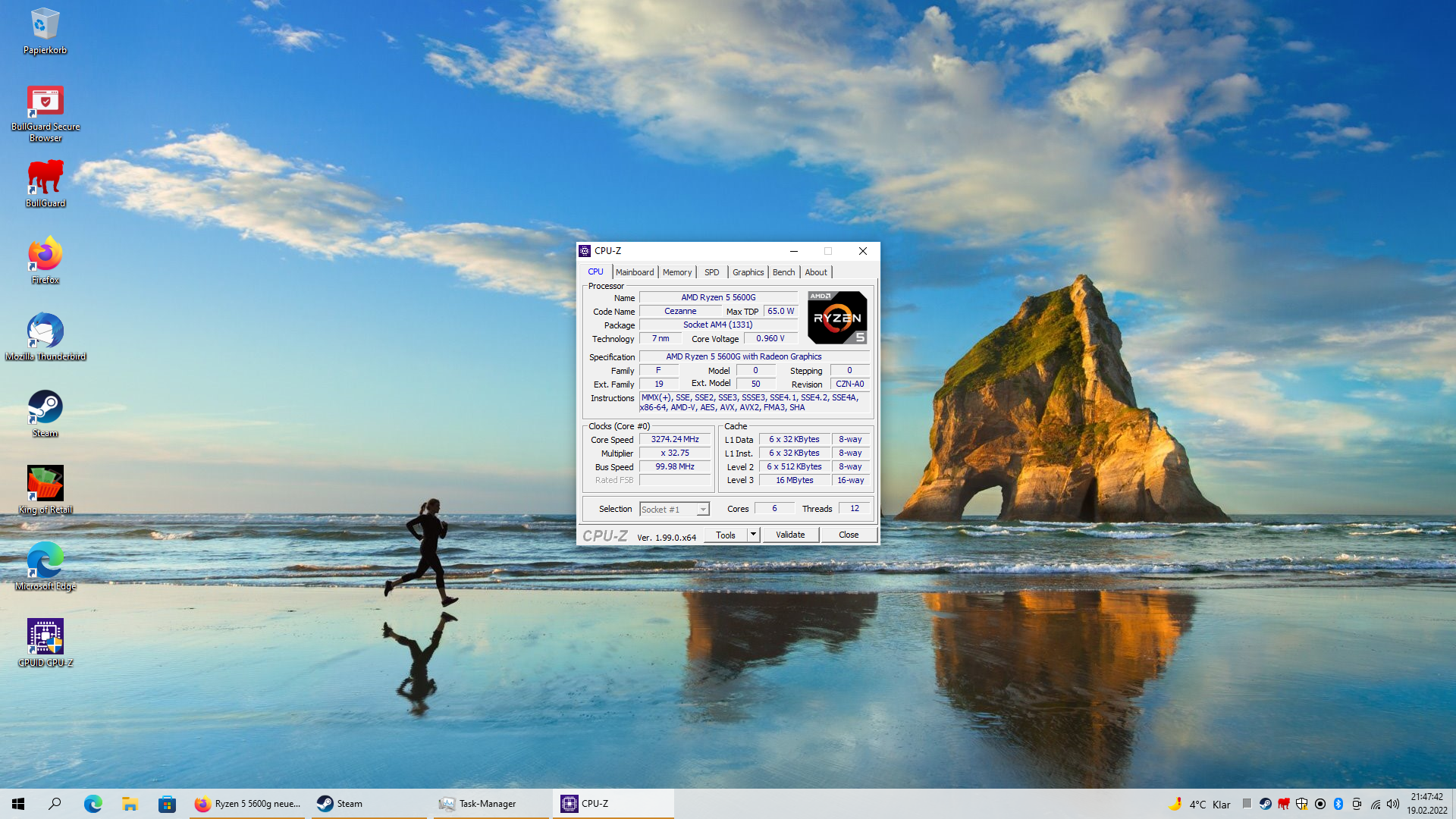Open the volume tray icon

point(1393,804)
